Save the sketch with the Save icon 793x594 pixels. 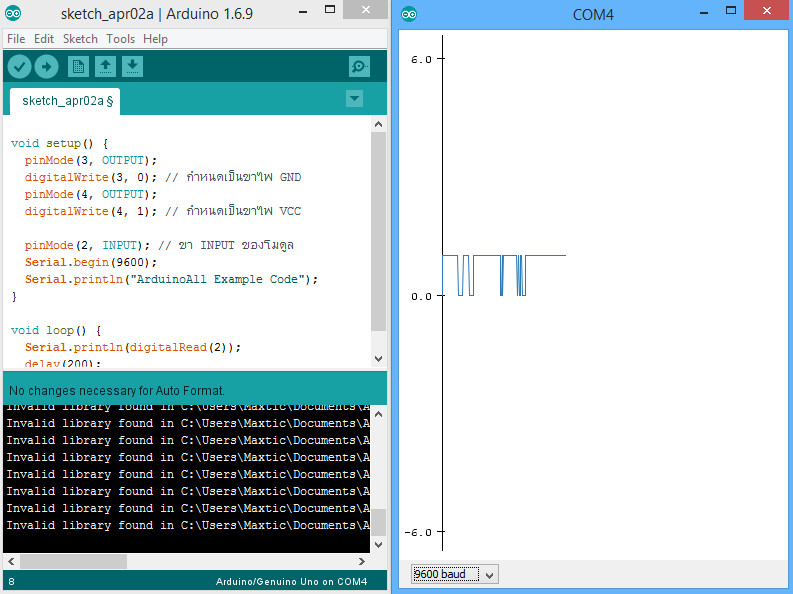click(x=132, y=67)
